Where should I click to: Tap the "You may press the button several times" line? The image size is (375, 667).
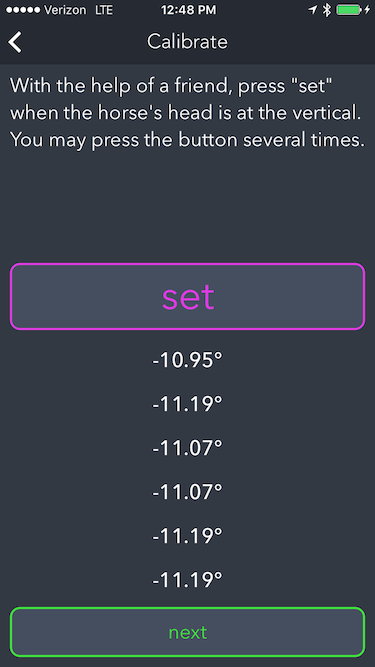[187, 140]
